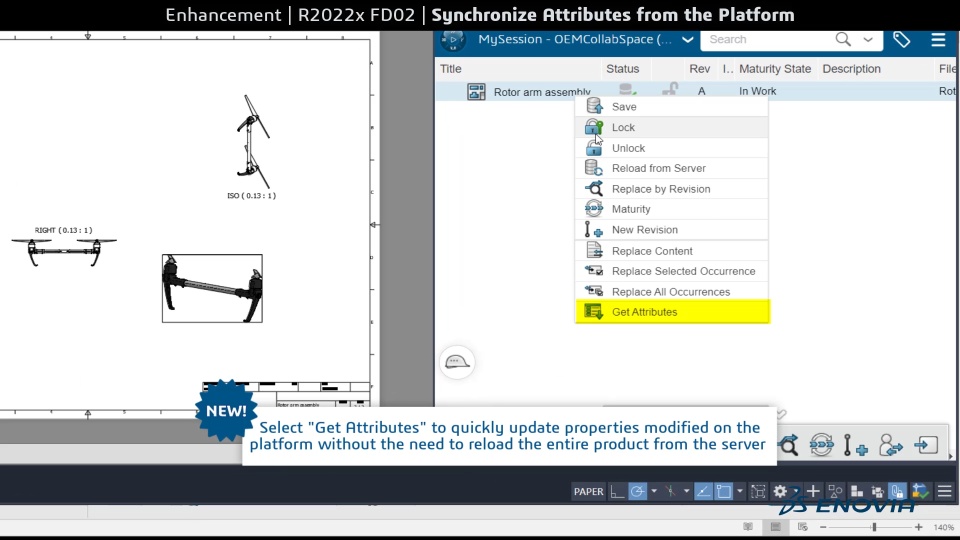This screenshot has width=960, height=540.
Task: Sort by the Status column header
Action: pos(623,69)
